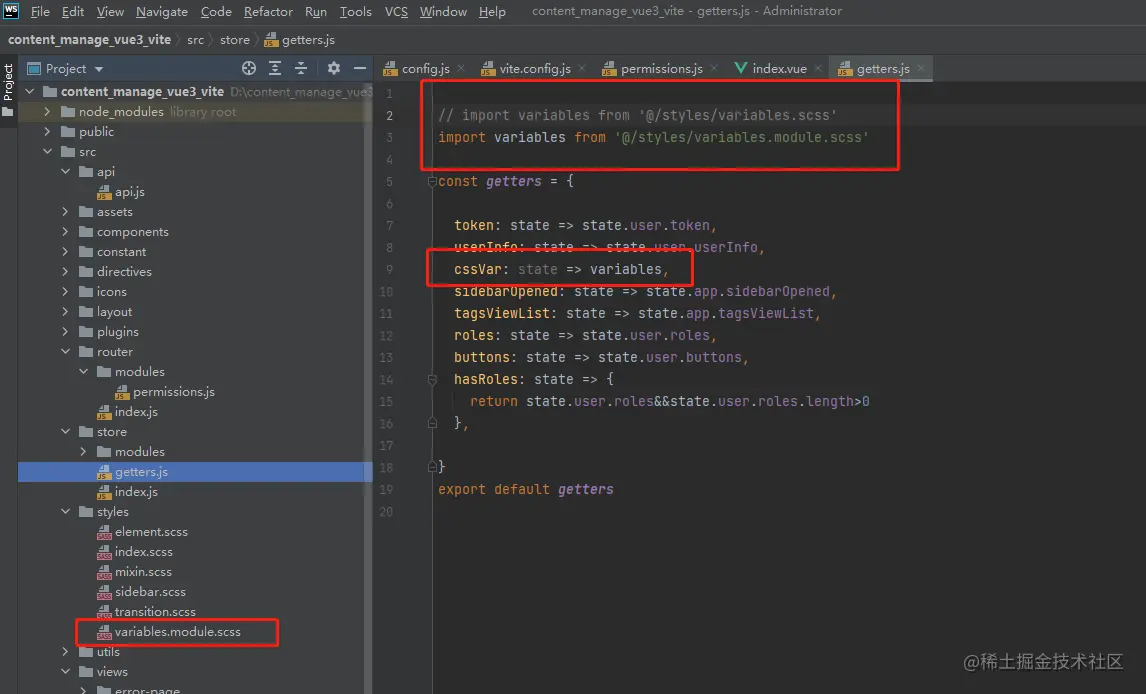This screenshot has width=1146, height=694.
Task: Collapse the router folder
Action: pyautogui.click(x=66, y=351)
